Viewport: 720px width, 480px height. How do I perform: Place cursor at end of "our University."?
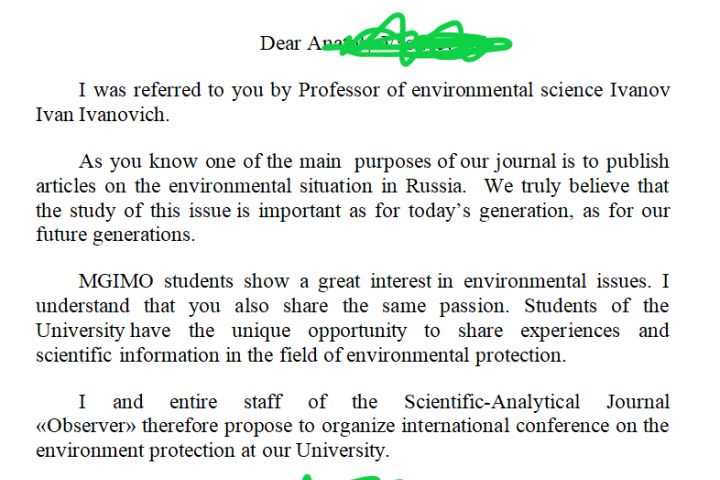tap(389, 451)
